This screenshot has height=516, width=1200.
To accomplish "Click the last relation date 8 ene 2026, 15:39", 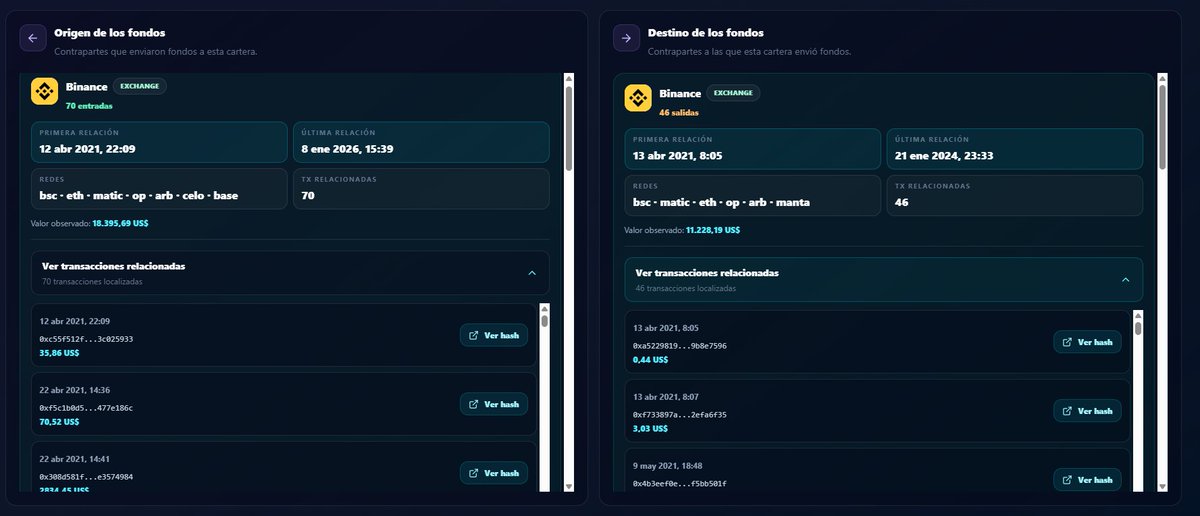I will coord(347,148).
